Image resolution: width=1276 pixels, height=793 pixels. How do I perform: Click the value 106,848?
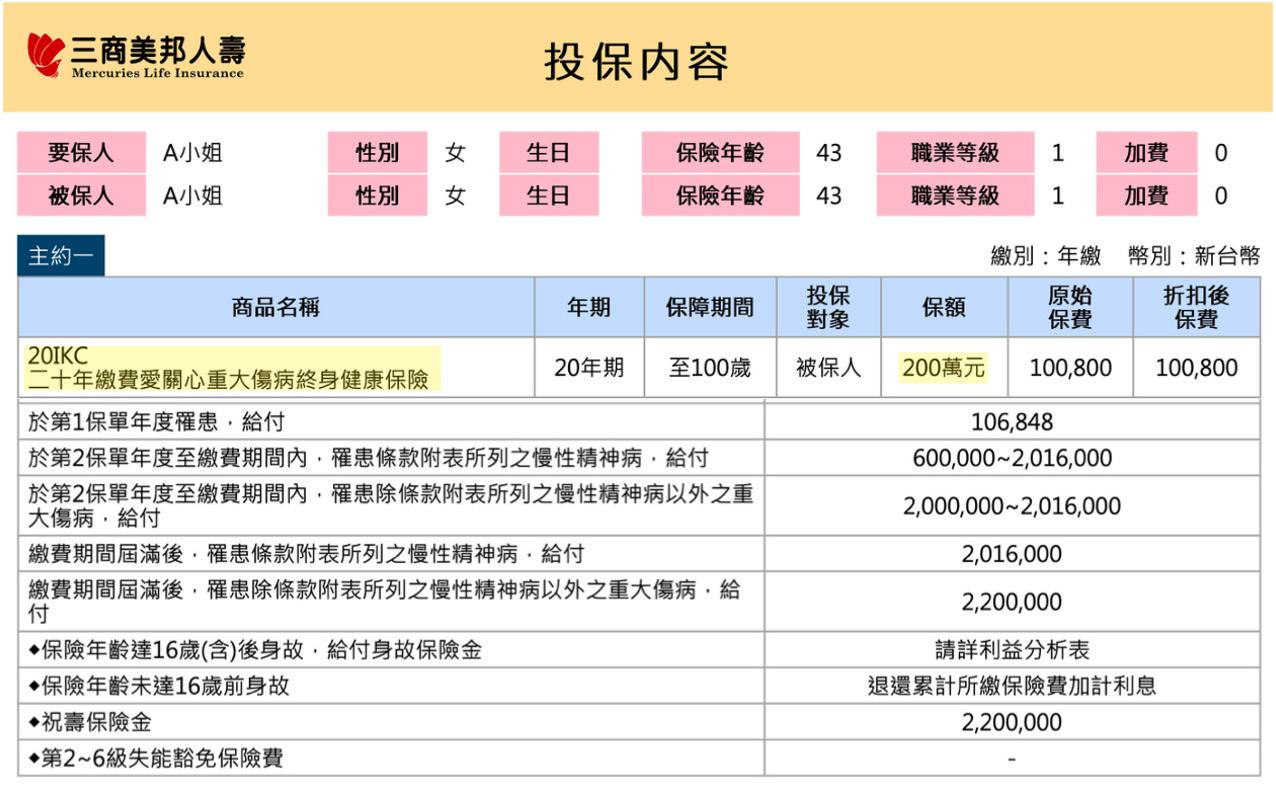[1012, 422]
